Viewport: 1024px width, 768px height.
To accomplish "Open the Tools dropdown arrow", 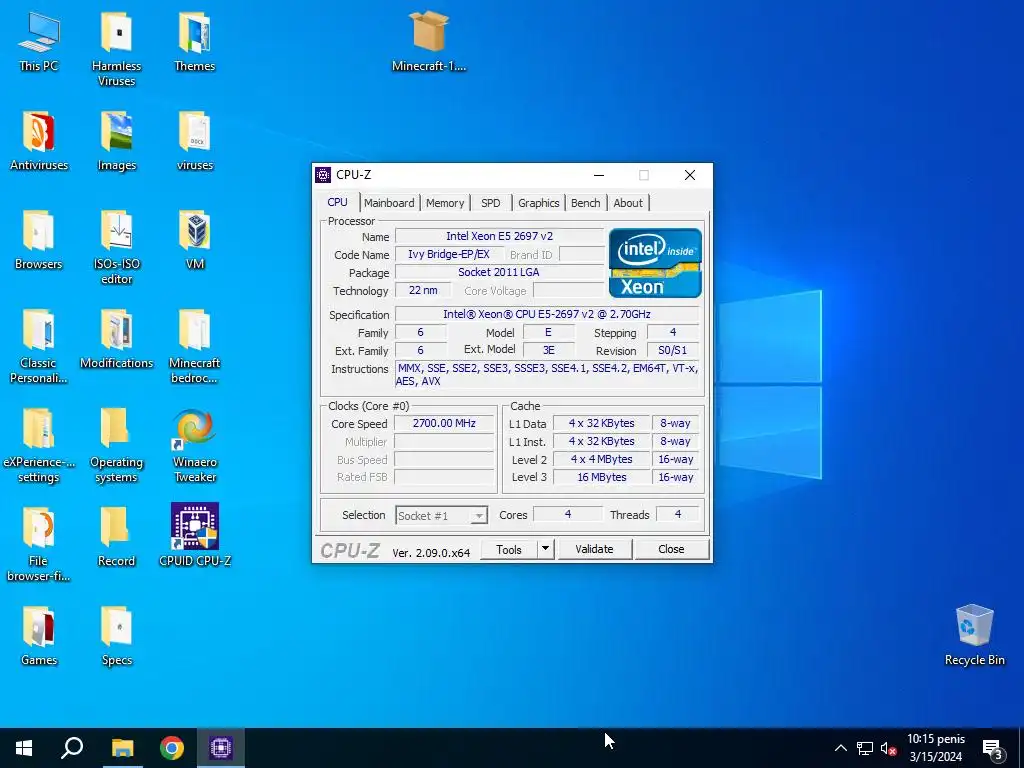I will pos(545,549).
